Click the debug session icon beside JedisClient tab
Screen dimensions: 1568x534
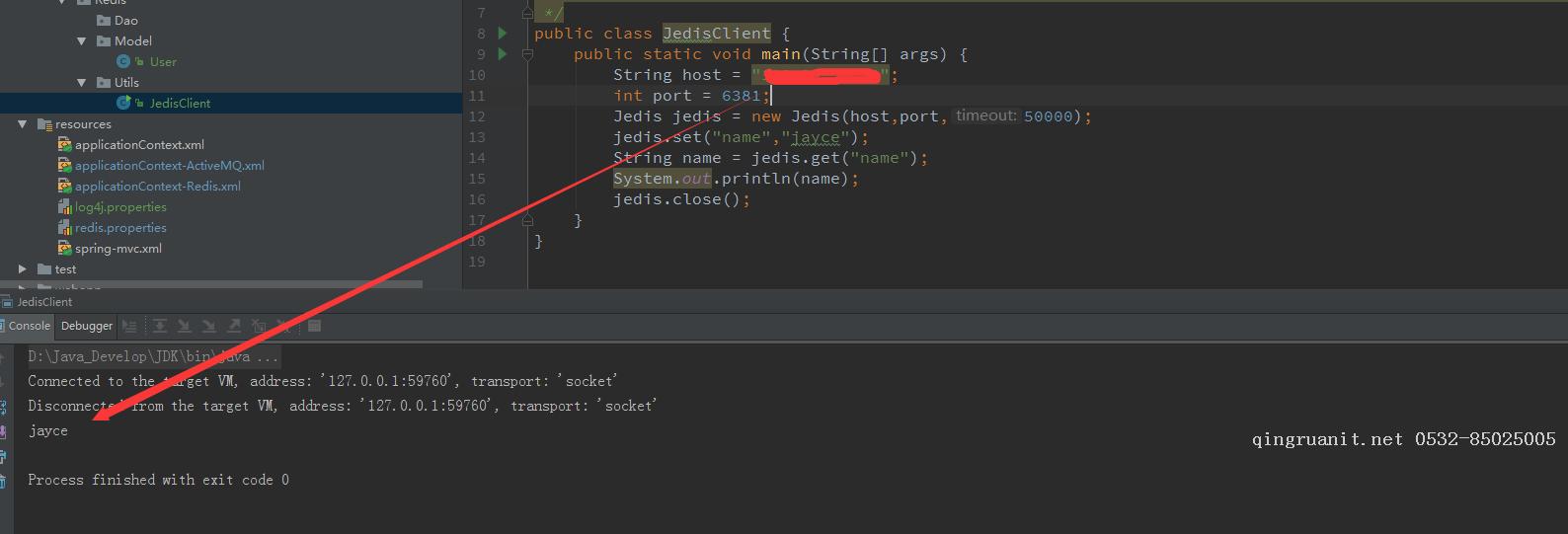tap(7, 302)
